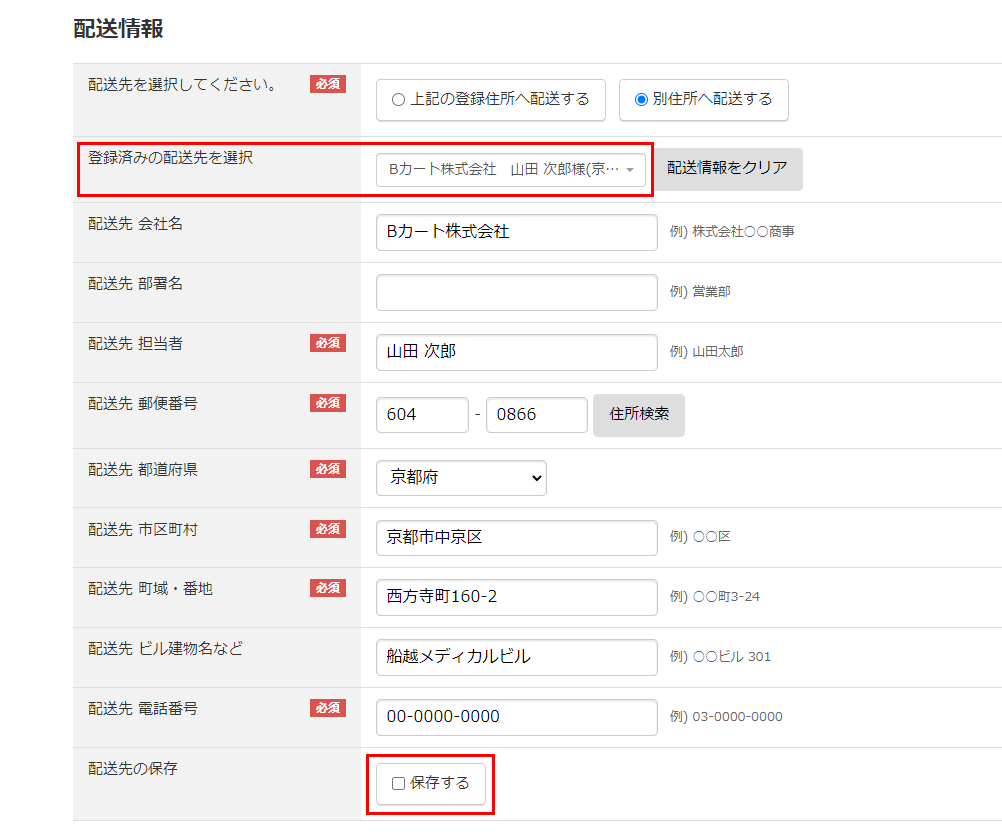Viewport: 1002px width, 835px height.
Task: Click the example text 例) 株式会社○○商事
Action: 732,232
